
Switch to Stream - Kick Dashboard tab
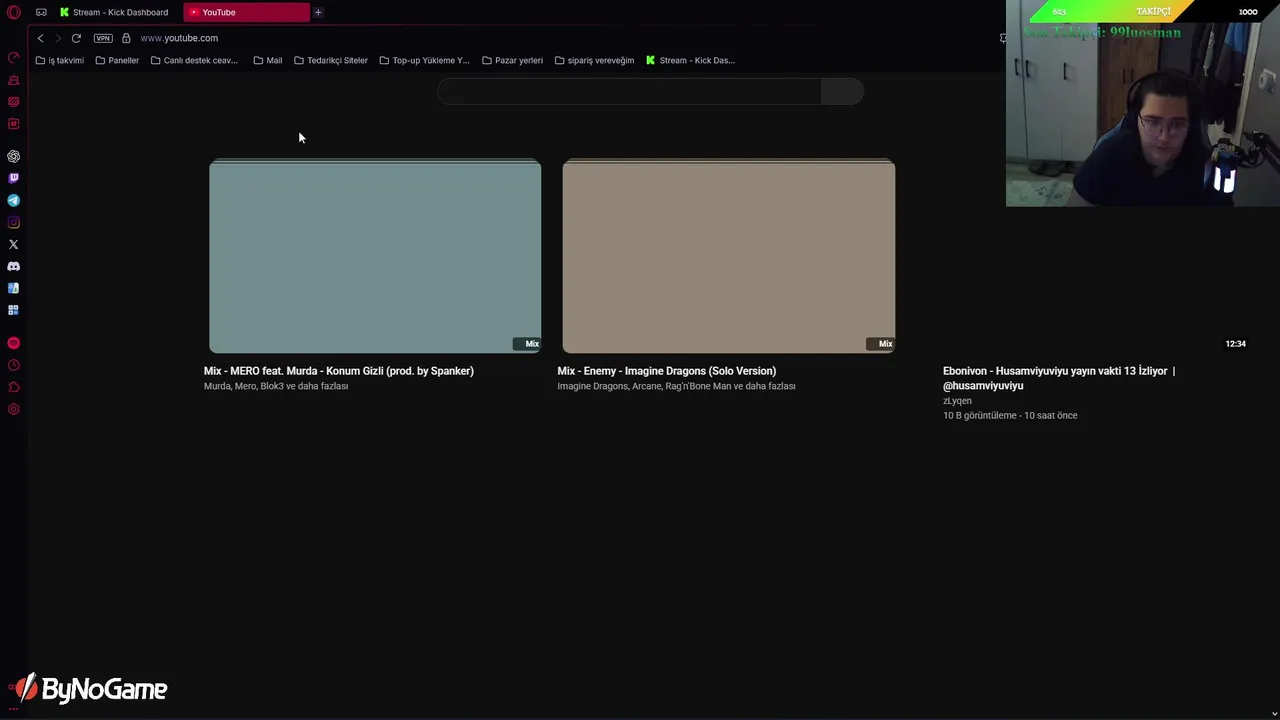pyautogui.click(x=113, y=12)
